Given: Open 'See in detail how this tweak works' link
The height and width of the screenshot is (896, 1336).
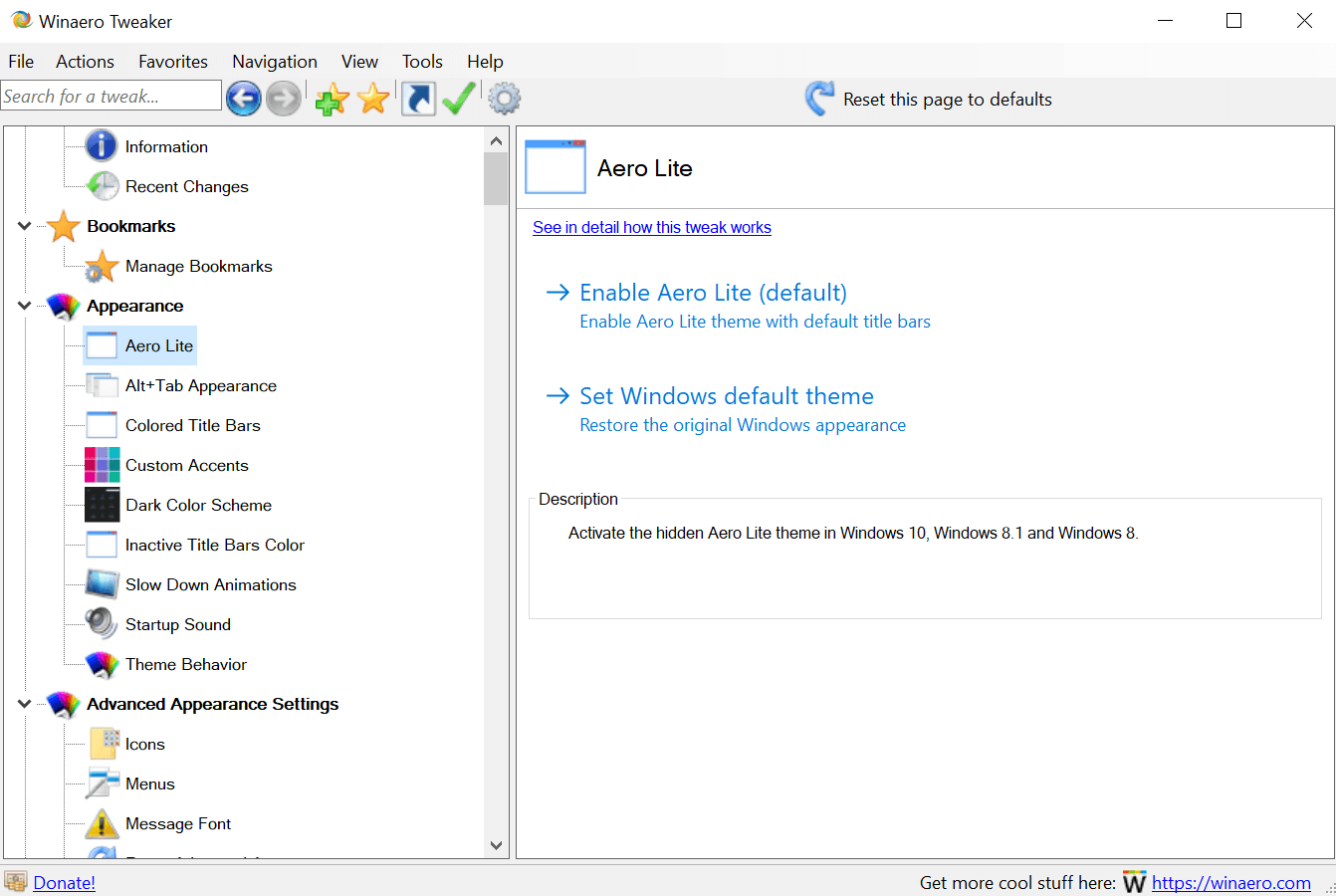Looking at the screenshot, I should [x=652, y=228].
